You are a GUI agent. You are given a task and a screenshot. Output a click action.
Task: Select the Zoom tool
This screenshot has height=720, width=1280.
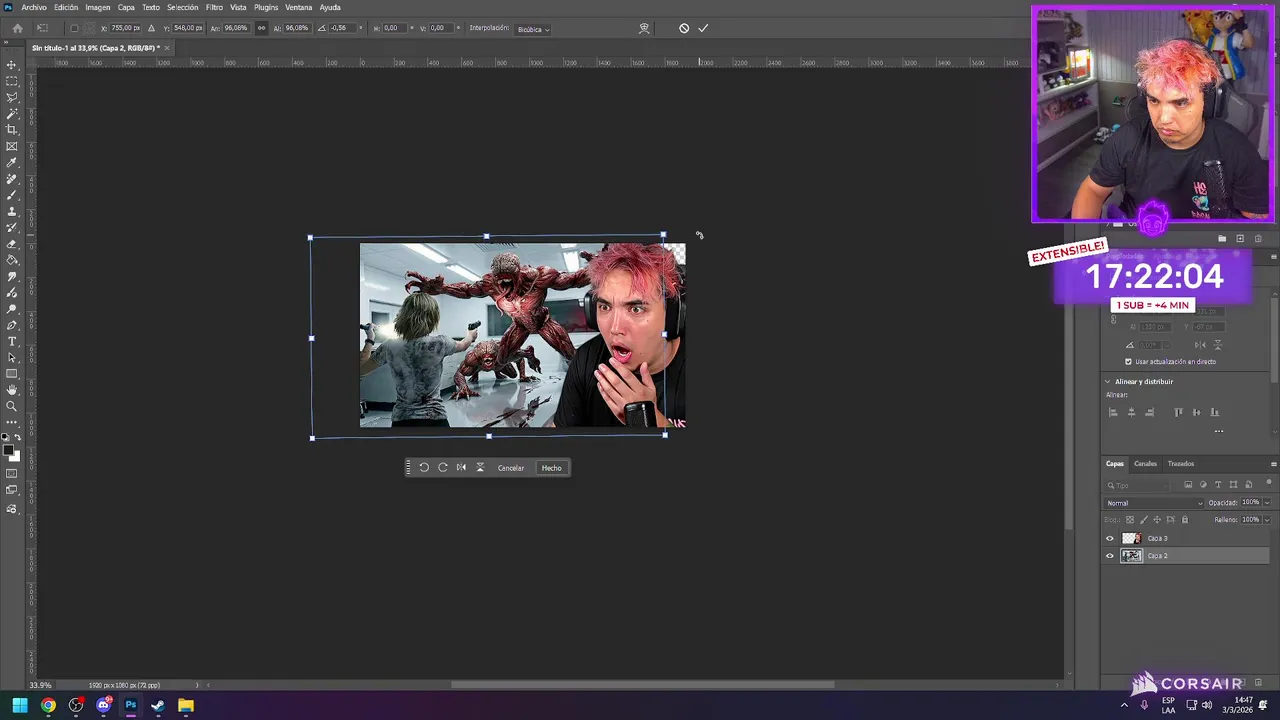click(x=12, y=406)
